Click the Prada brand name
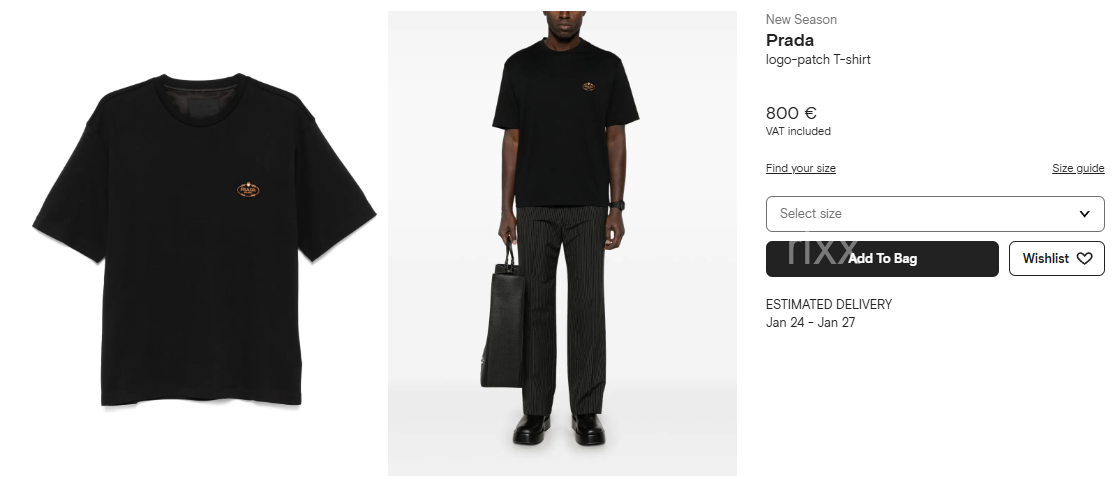The image size is (1113, 485). click(790, 40)
